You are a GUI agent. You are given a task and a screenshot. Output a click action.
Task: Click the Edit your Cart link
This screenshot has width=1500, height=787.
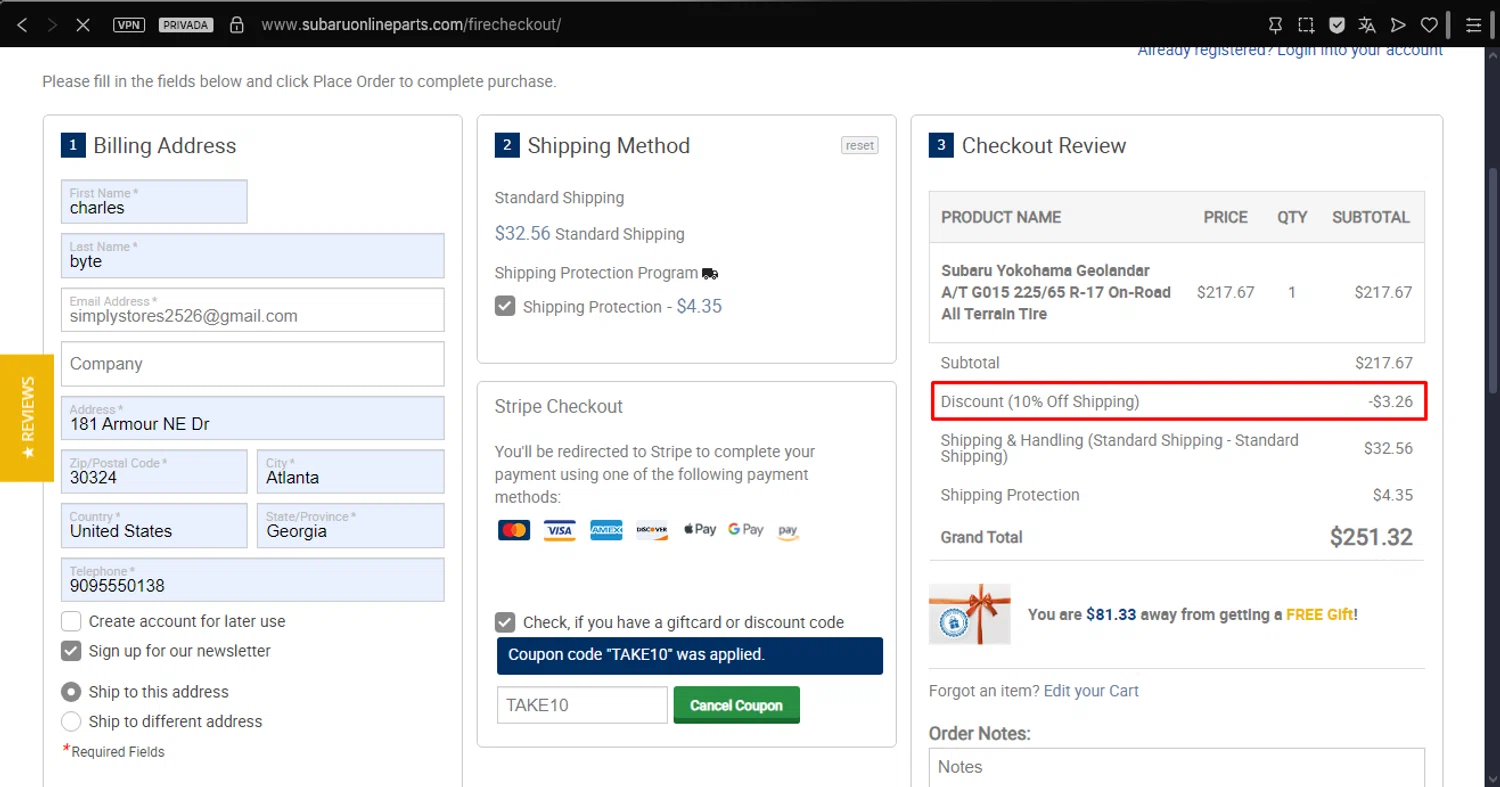[x=1091, y=691]
